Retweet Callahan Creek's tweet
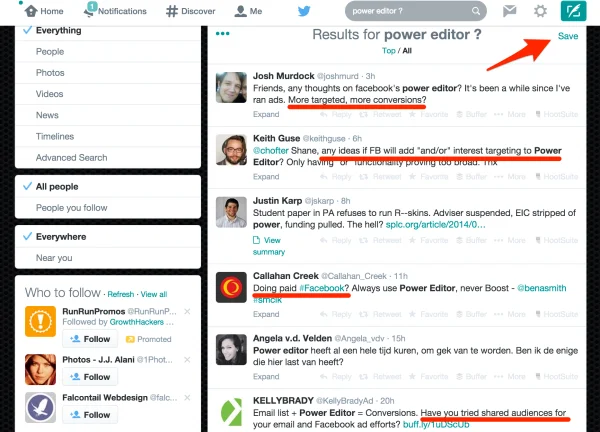Screen dimensions: 600x432 (380, 314)
